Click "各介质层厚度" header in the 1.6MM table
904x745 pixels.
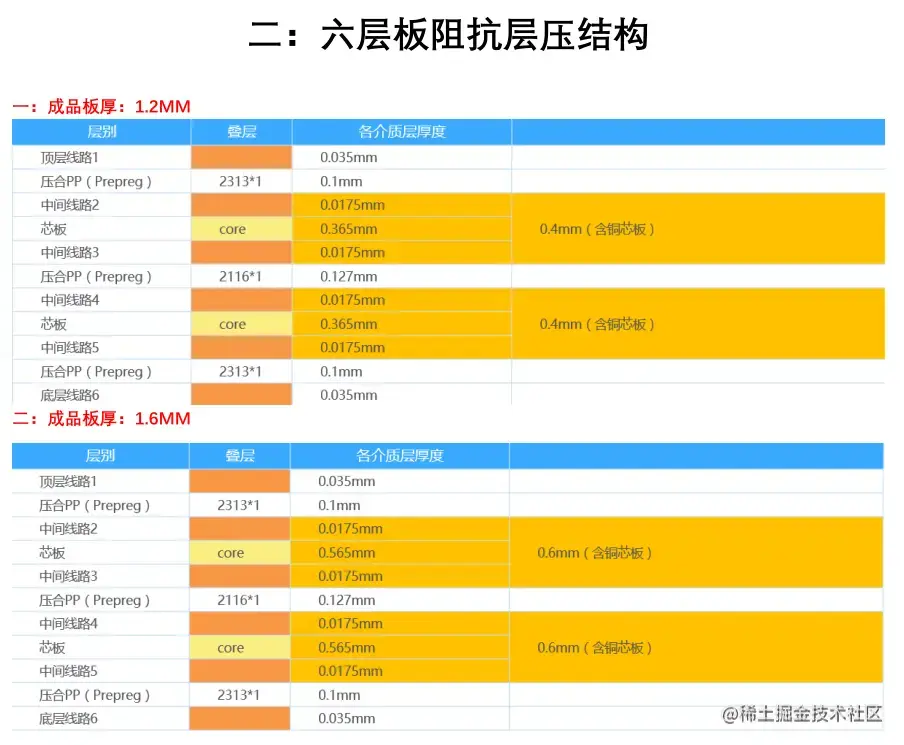tap(400, 456)
